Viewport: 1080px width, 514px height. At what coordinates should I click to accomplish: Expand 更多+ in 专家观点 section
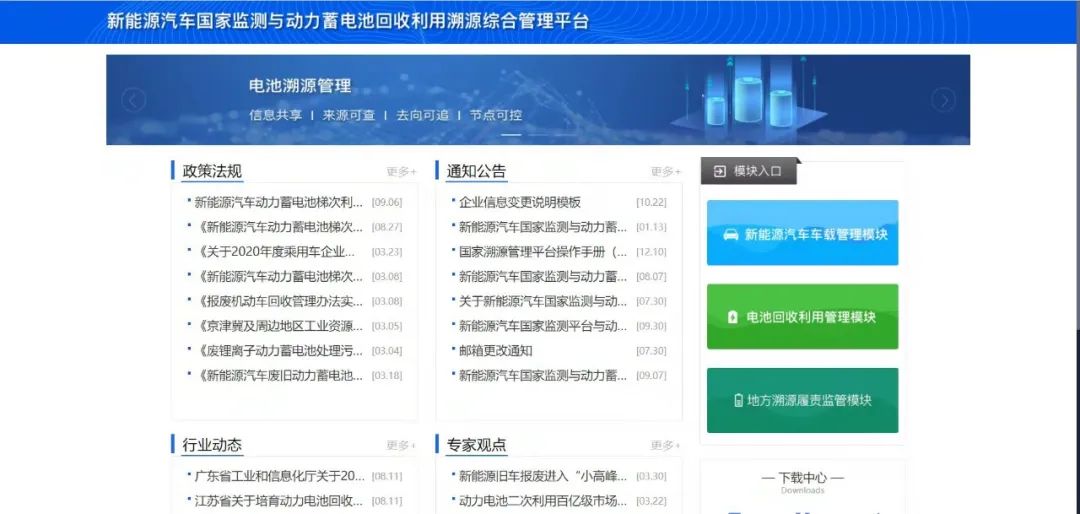tap(665, 446)
